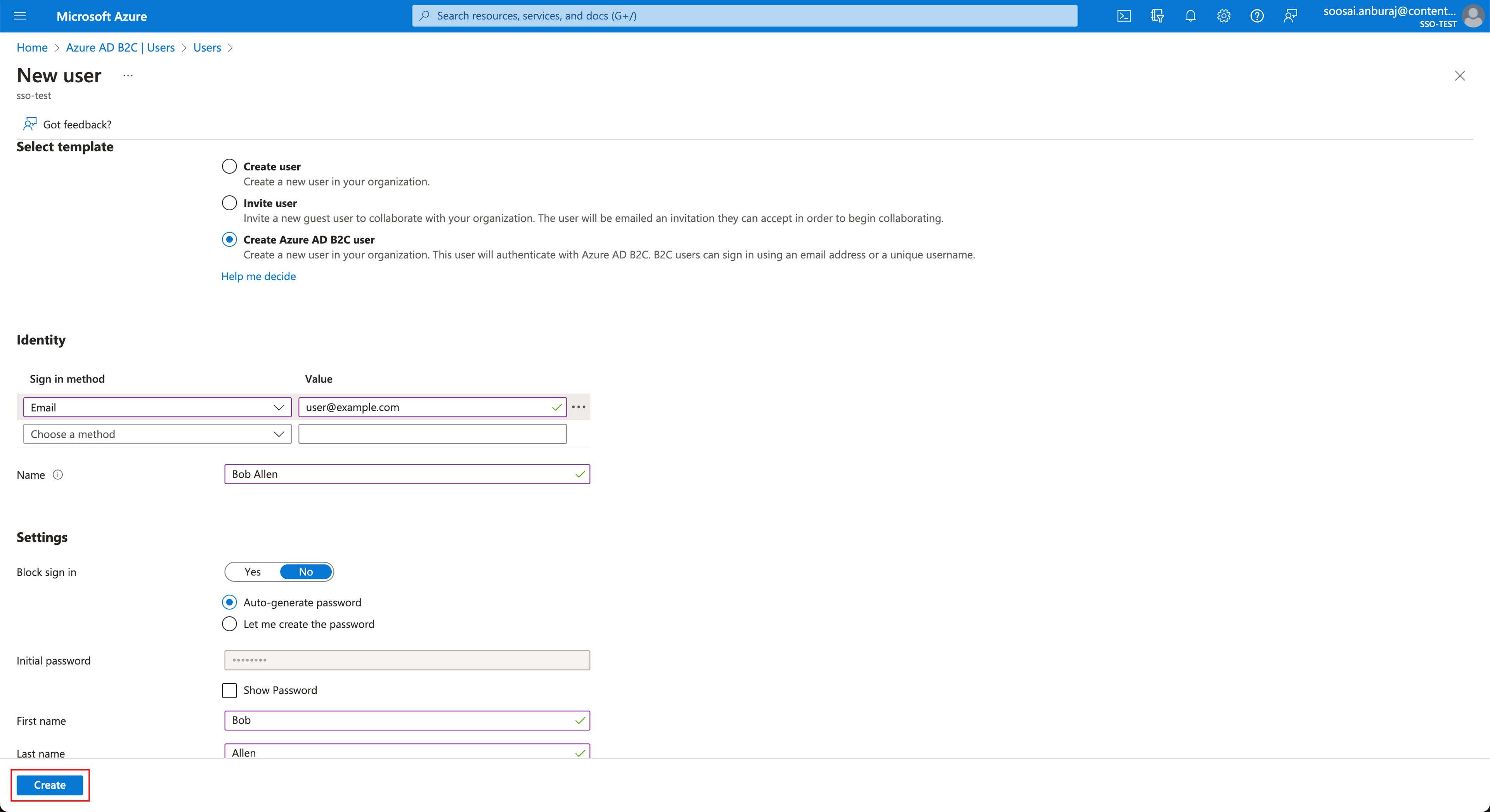Select Create Azure AD B2C user option
Viewport: 1490px width, 812px height.
230,239
